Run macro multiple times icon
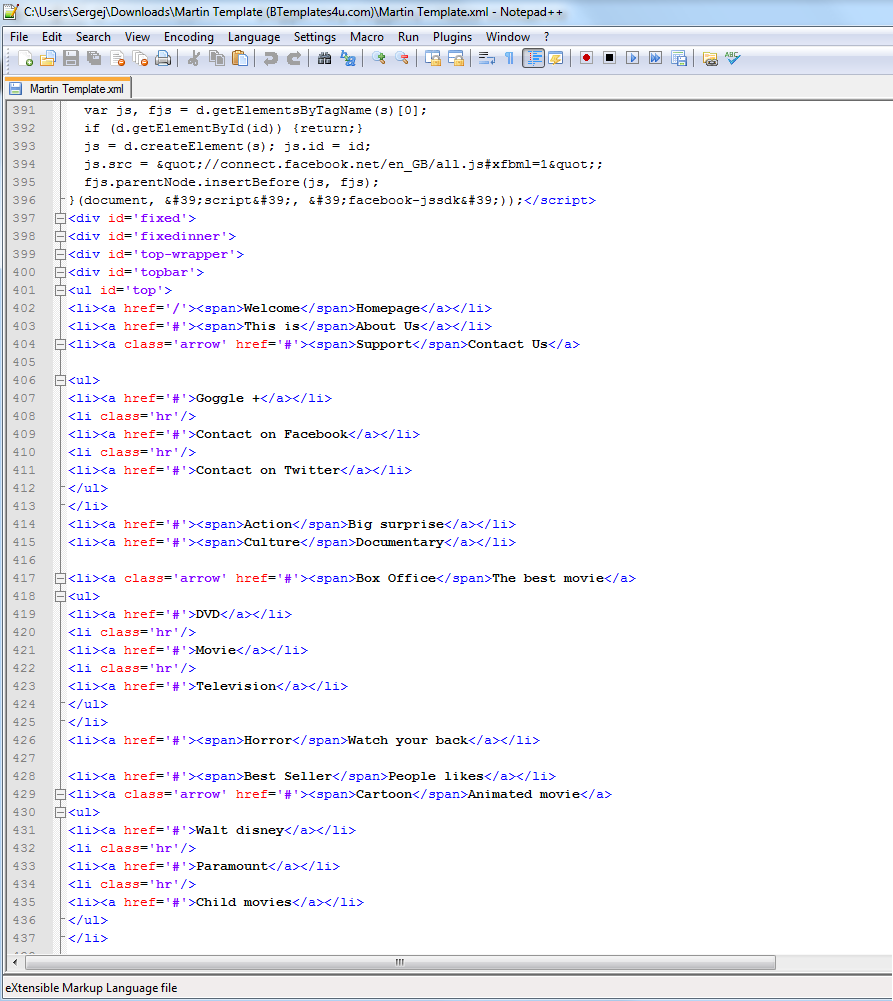Viewport: 893px width, 1001px height. coord(656,59)
